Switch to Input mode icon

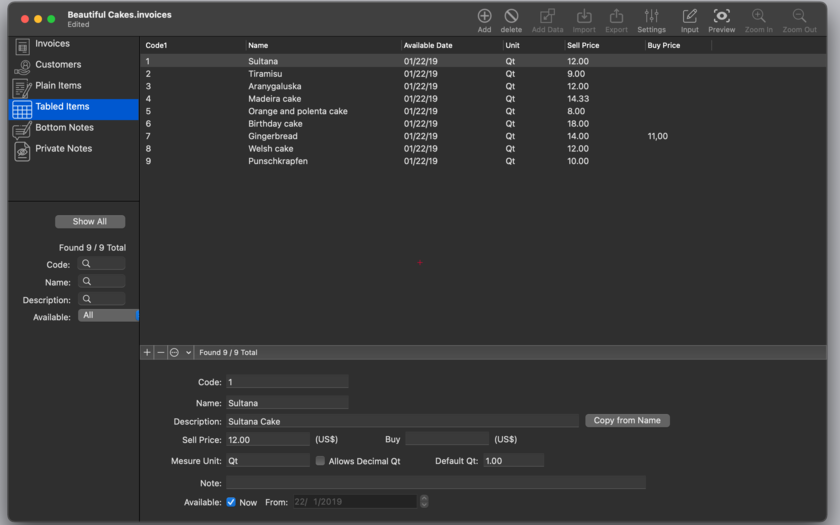pyautogui.click(x=689, y=16)
